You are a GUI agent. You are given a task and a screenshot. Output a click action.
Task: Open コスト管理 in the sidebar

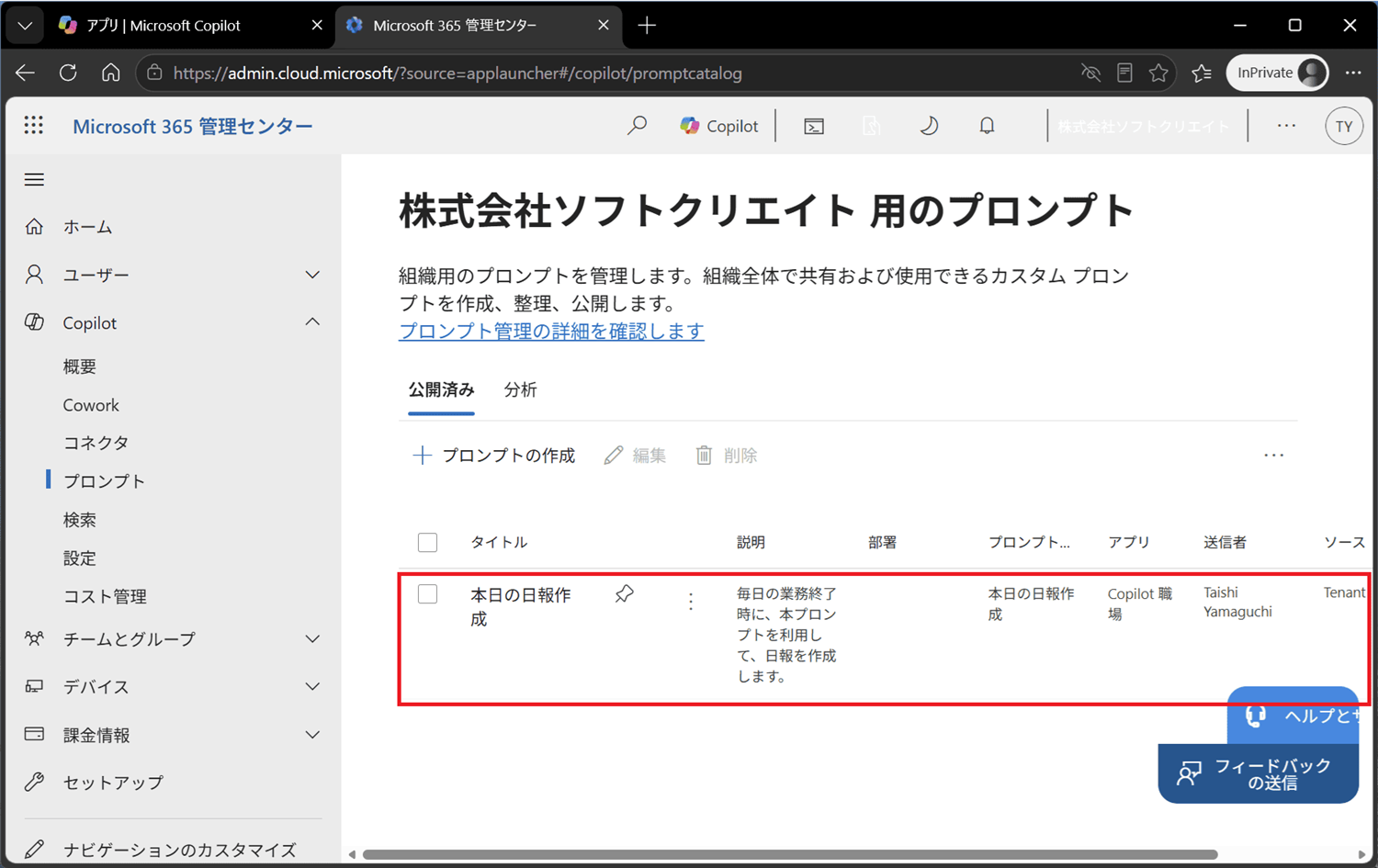105,596
